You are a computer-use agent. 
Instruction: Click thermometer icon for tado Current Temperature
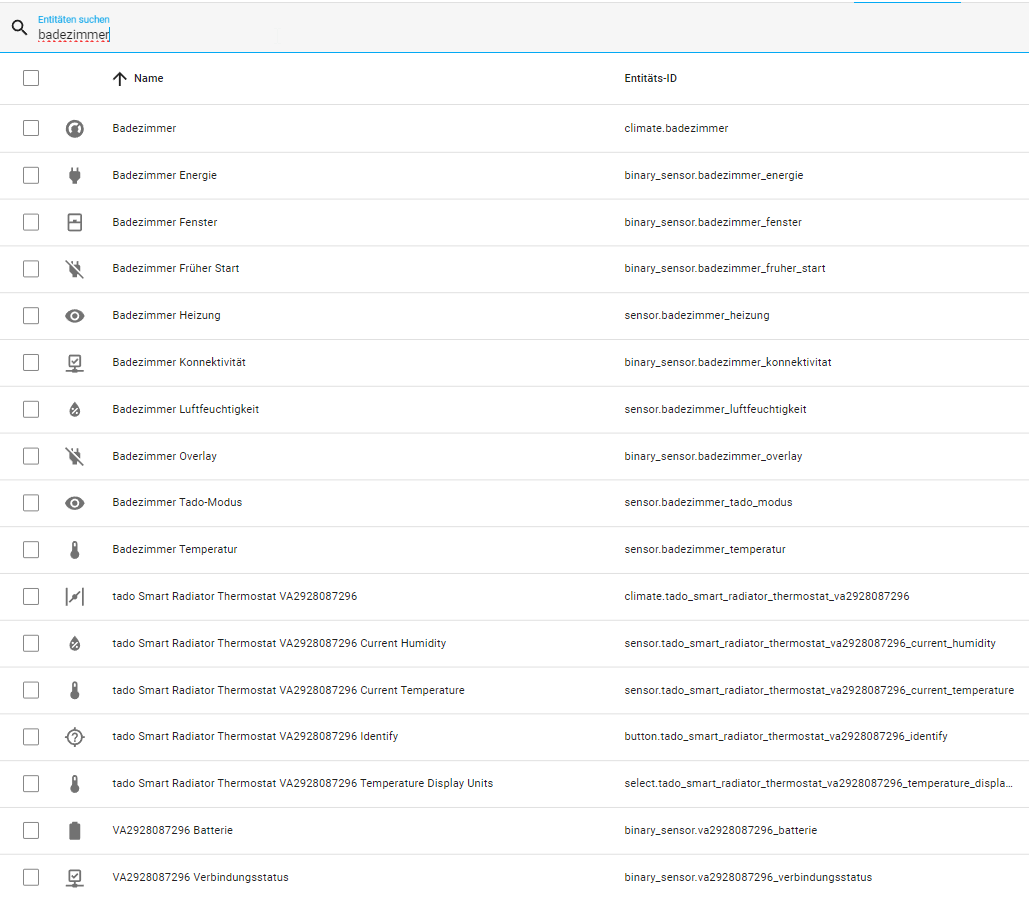[x=75, y=690]
